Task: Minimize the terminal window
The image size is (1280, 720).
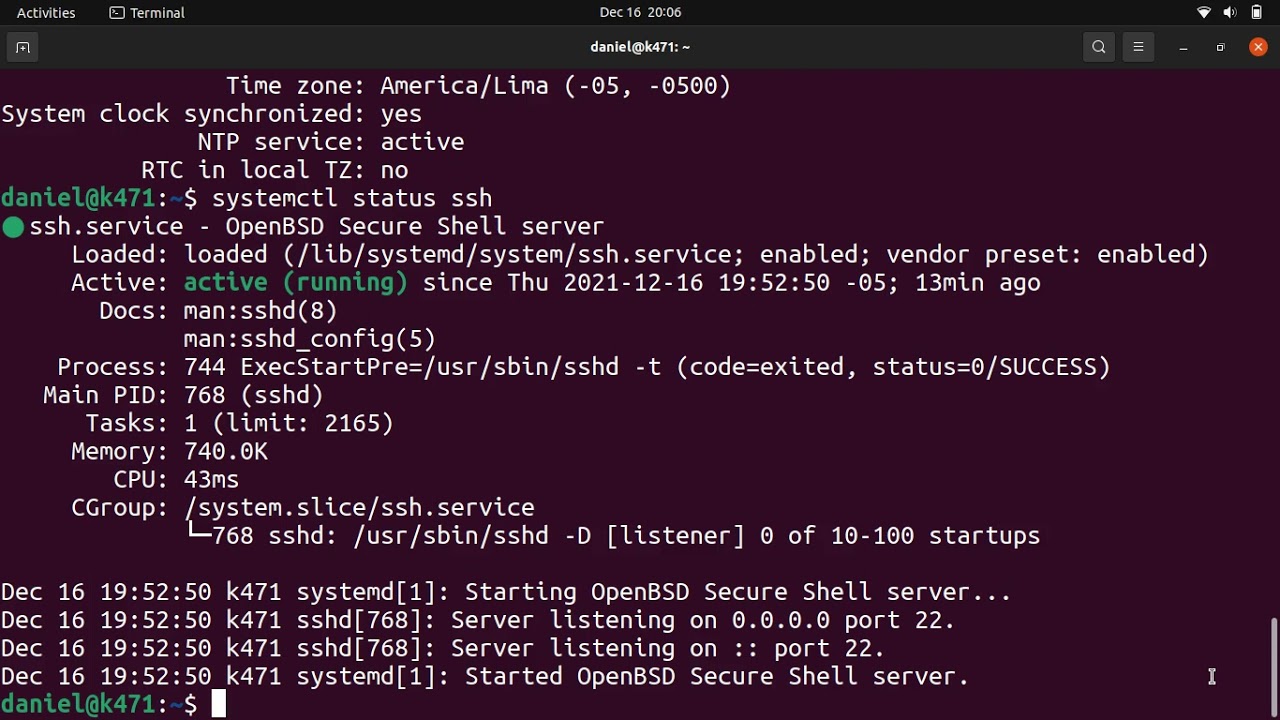Action: (x=1183, y=47)
